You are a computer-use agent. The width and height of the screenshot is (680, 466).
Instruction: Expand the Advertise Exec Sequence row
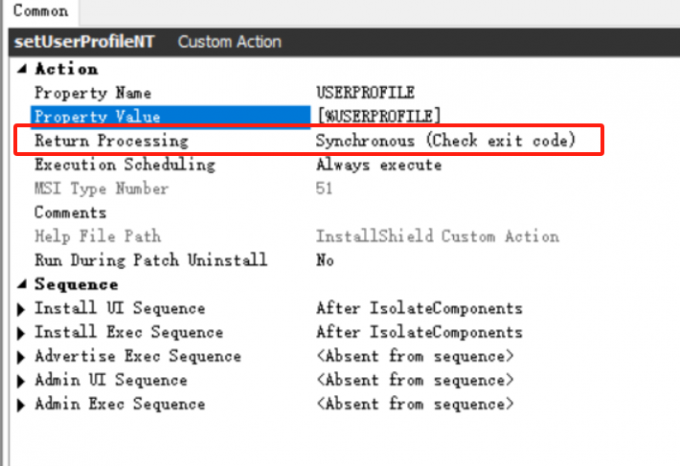(22, 356)
